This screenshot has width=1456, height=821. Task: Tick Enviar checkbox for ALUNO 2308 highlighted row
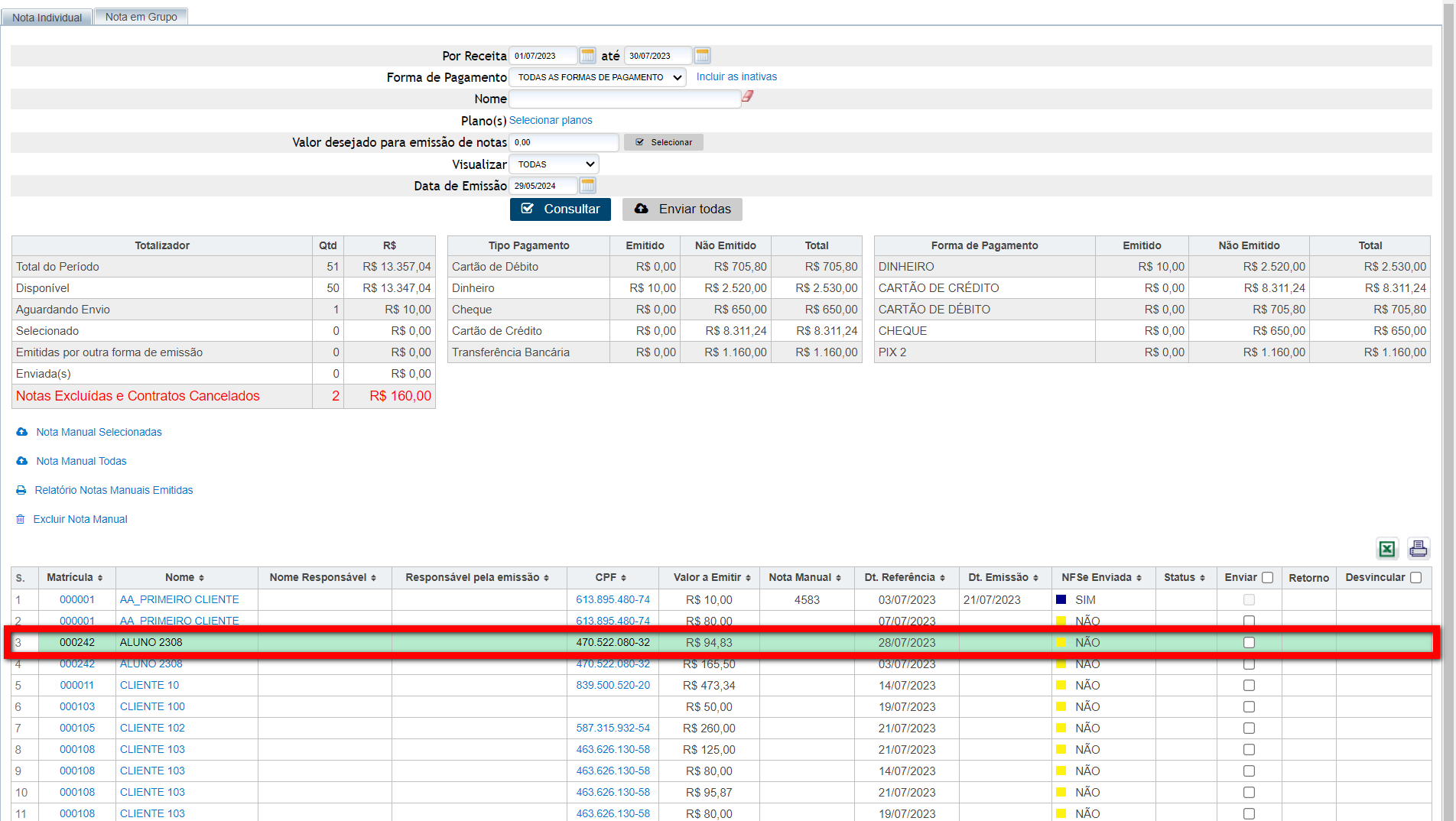click(x=1249, y=643)
